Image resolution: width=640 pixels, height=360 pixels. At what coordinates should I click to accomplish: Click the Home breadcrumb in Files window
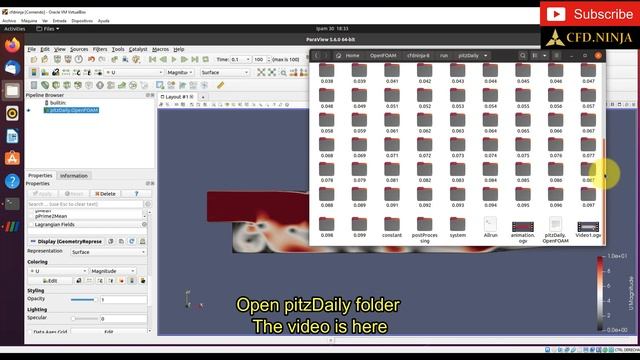coord(348,56)
